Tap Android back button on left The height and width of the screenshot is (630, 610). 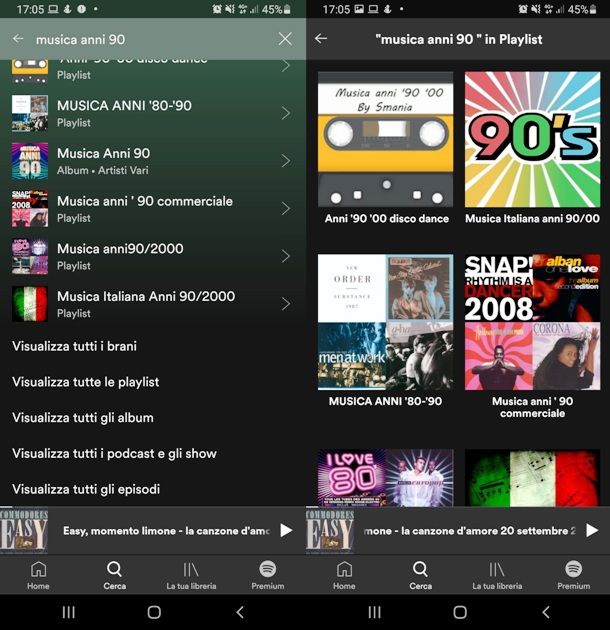pos(240,612)
